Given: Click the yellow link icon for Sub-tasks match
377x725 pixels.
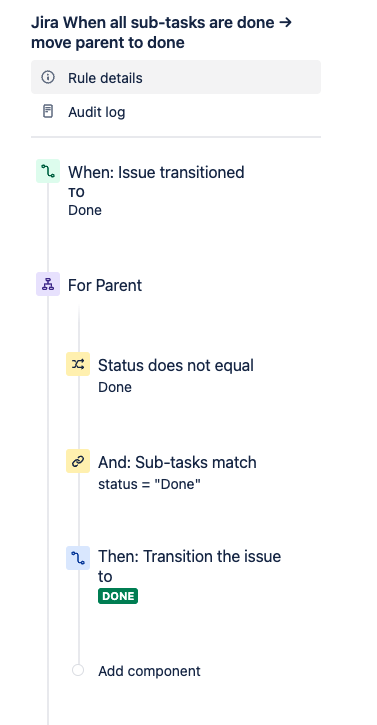Looking at the screenshot, I should (x=78, y=461).
